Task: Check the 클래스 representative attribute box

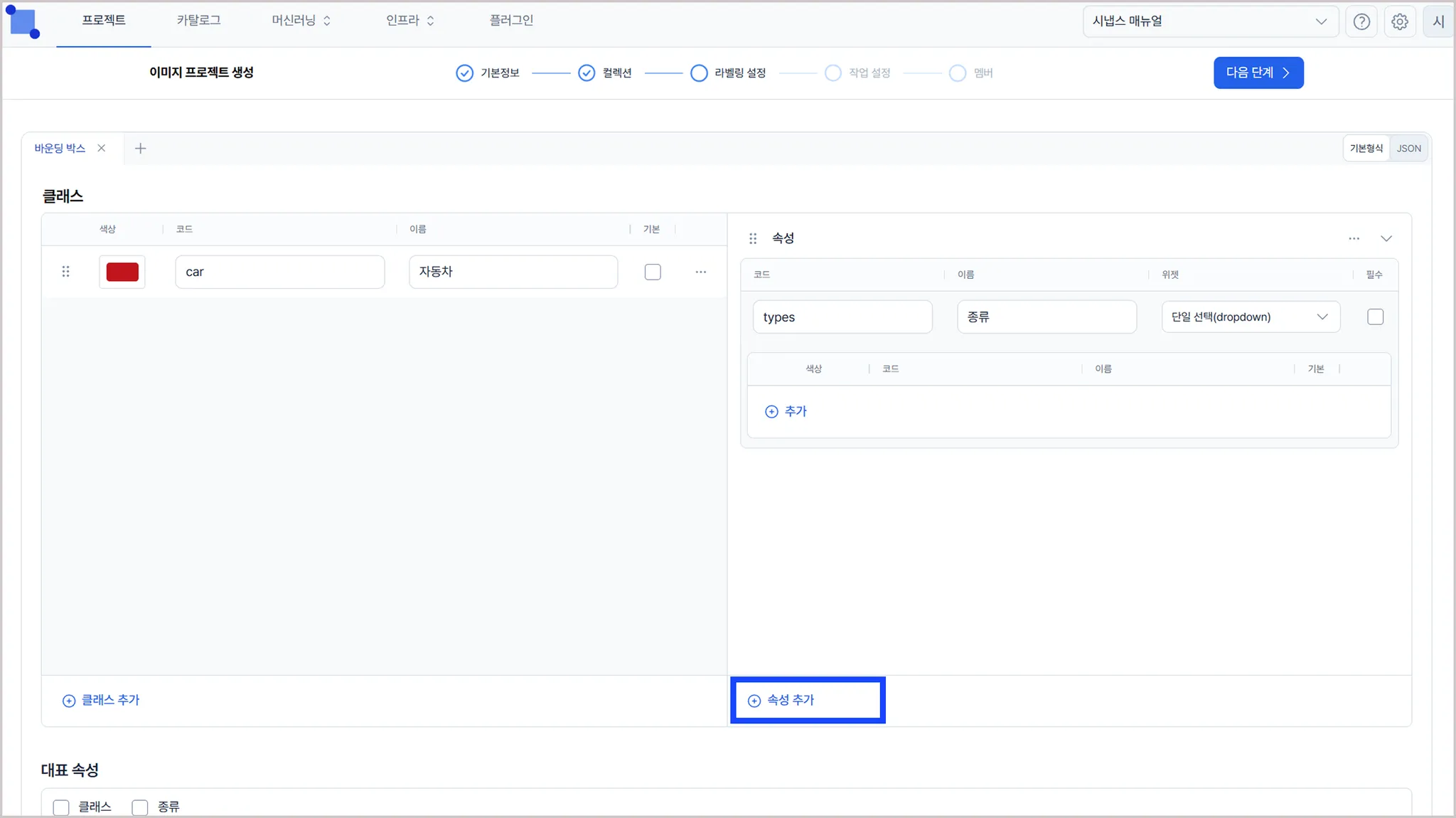Action: [x=61, y=807]
